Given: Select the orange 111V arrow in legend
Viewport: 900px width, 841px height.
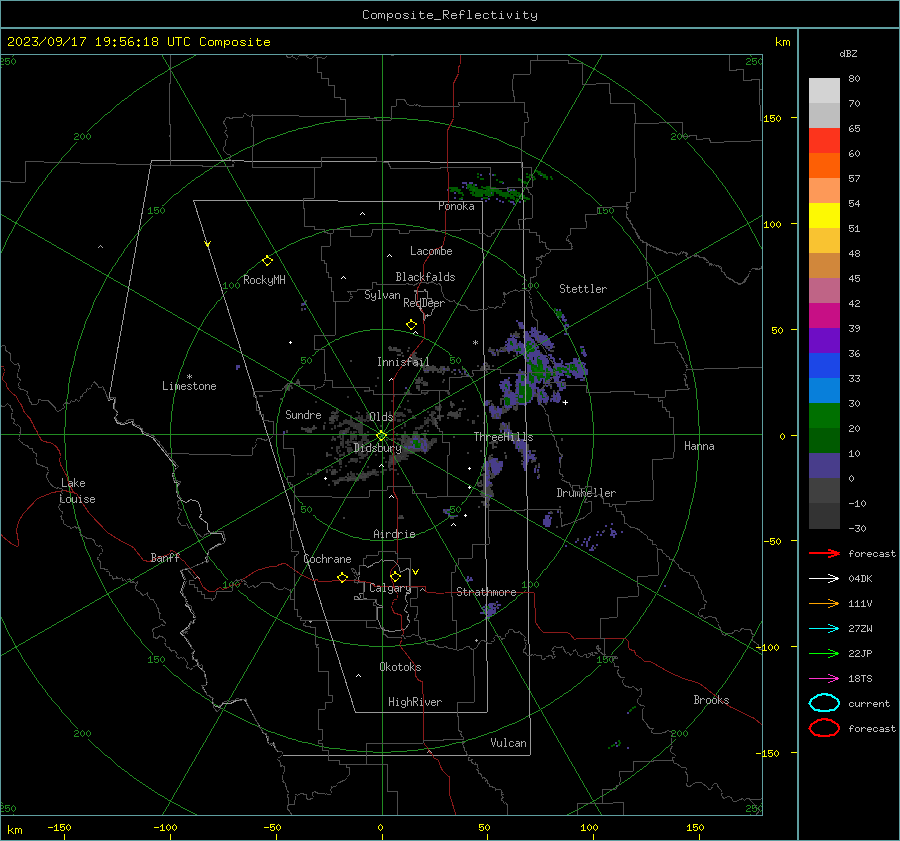Looking at the screenshot, I should (x=824, y=603).
